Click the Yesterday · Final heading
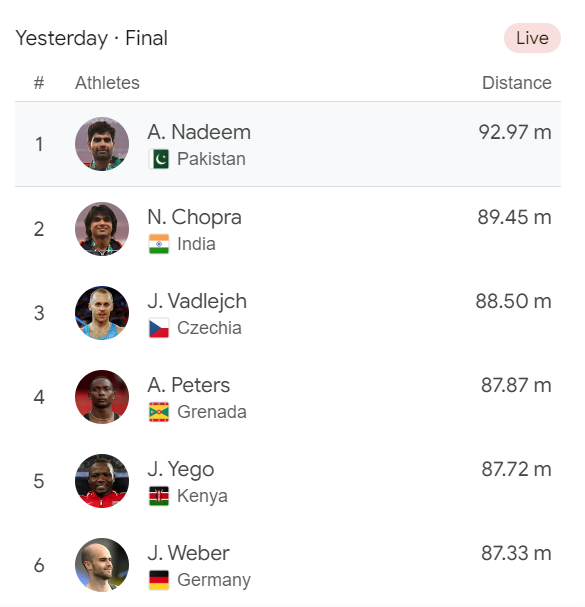Image resolution: width=585 pixels, height=607 pixels. coord(91,38)
